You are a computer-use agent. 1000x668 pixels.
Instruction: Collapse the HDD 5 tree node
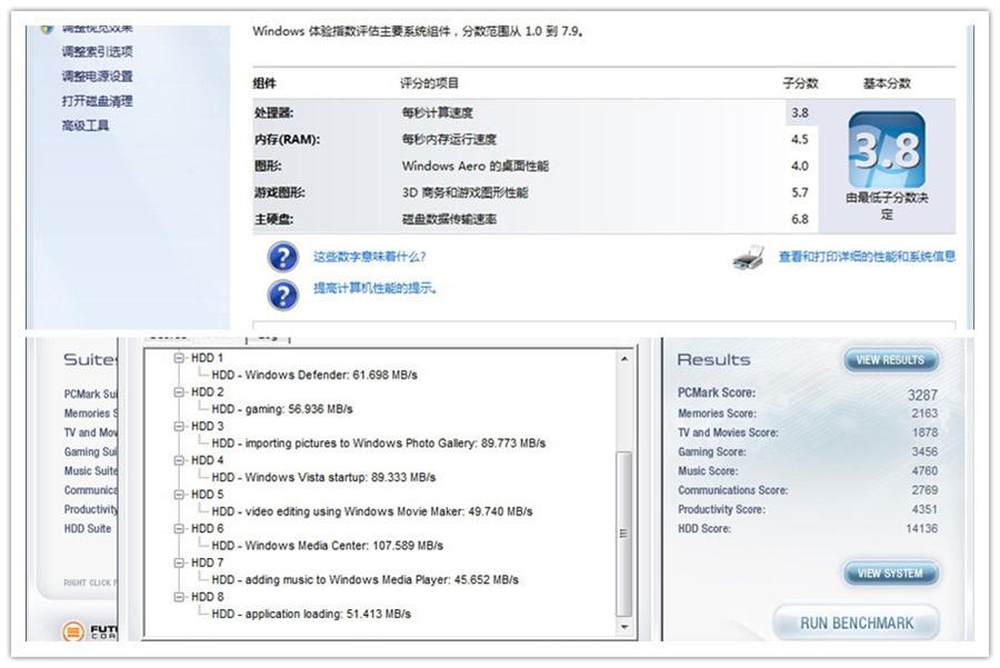(179, 494)
